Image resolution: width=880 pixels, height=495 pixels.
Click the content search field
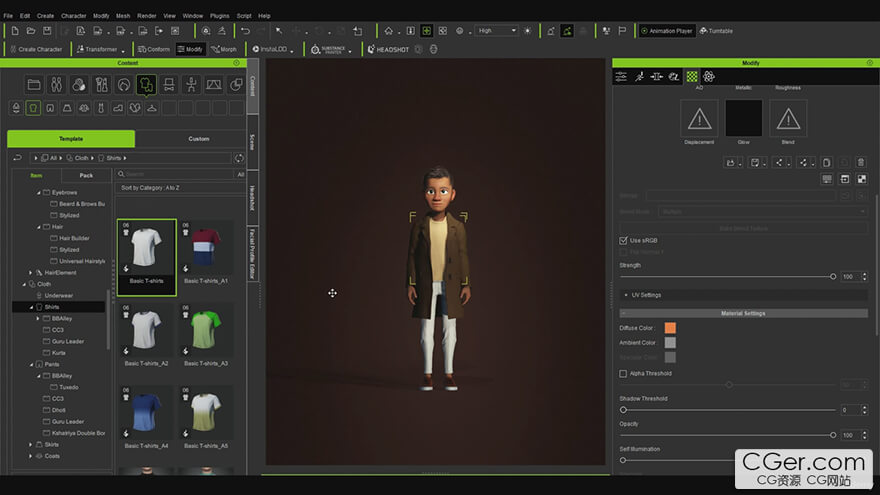[x=175, y=175]
